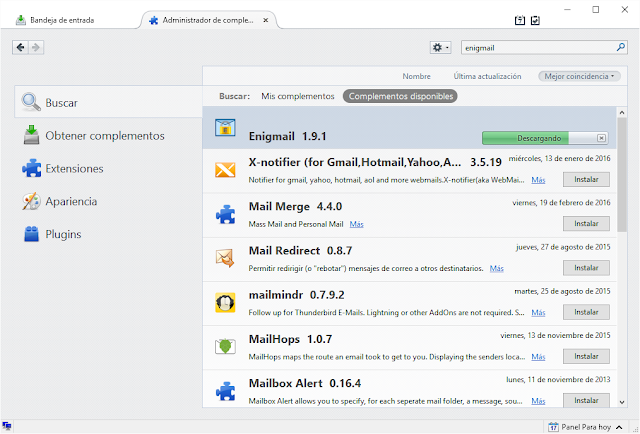This screenshot has height=434, width=640.
Task: Open the tasks tab icon in title bar
Action: 535,20
